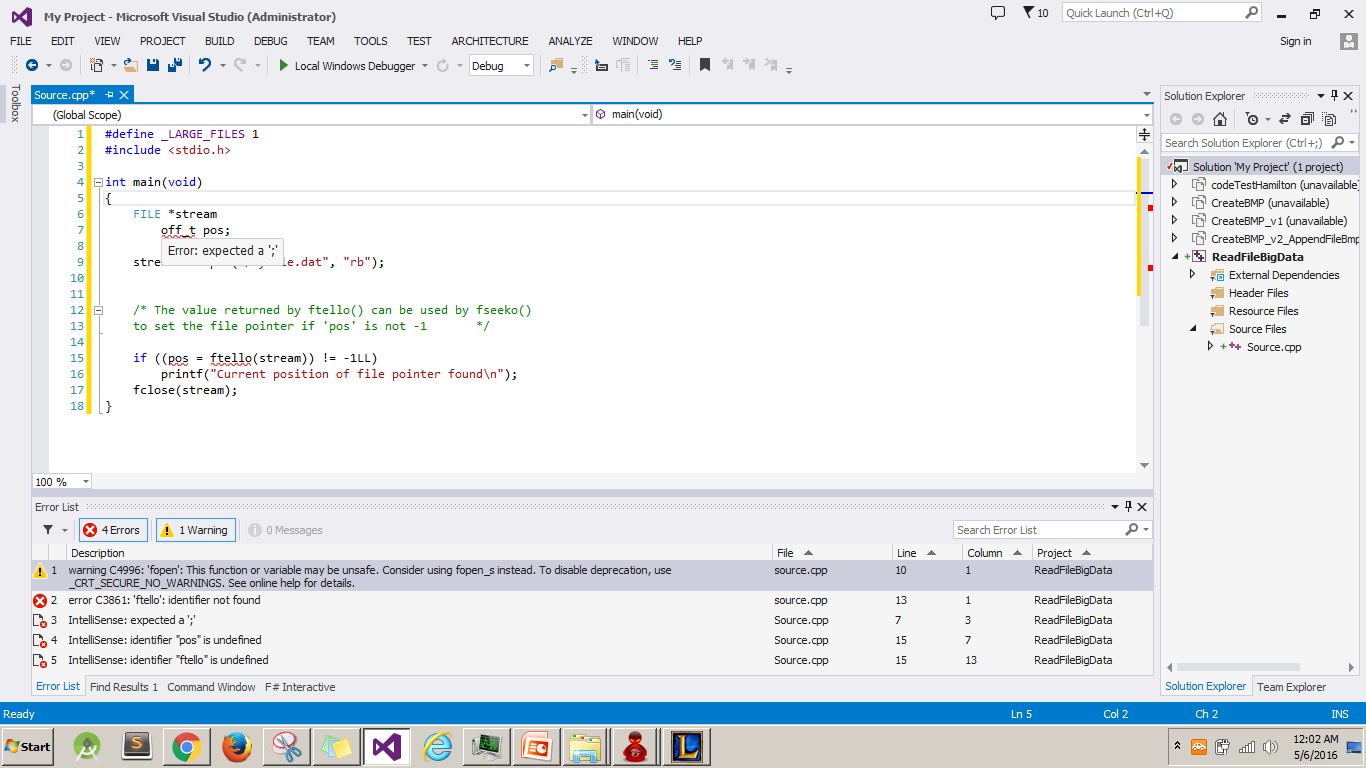The height and width of the screenshot is (768, 1366).
Task: Click the Windows Start button
Action: tap(28, 746)
